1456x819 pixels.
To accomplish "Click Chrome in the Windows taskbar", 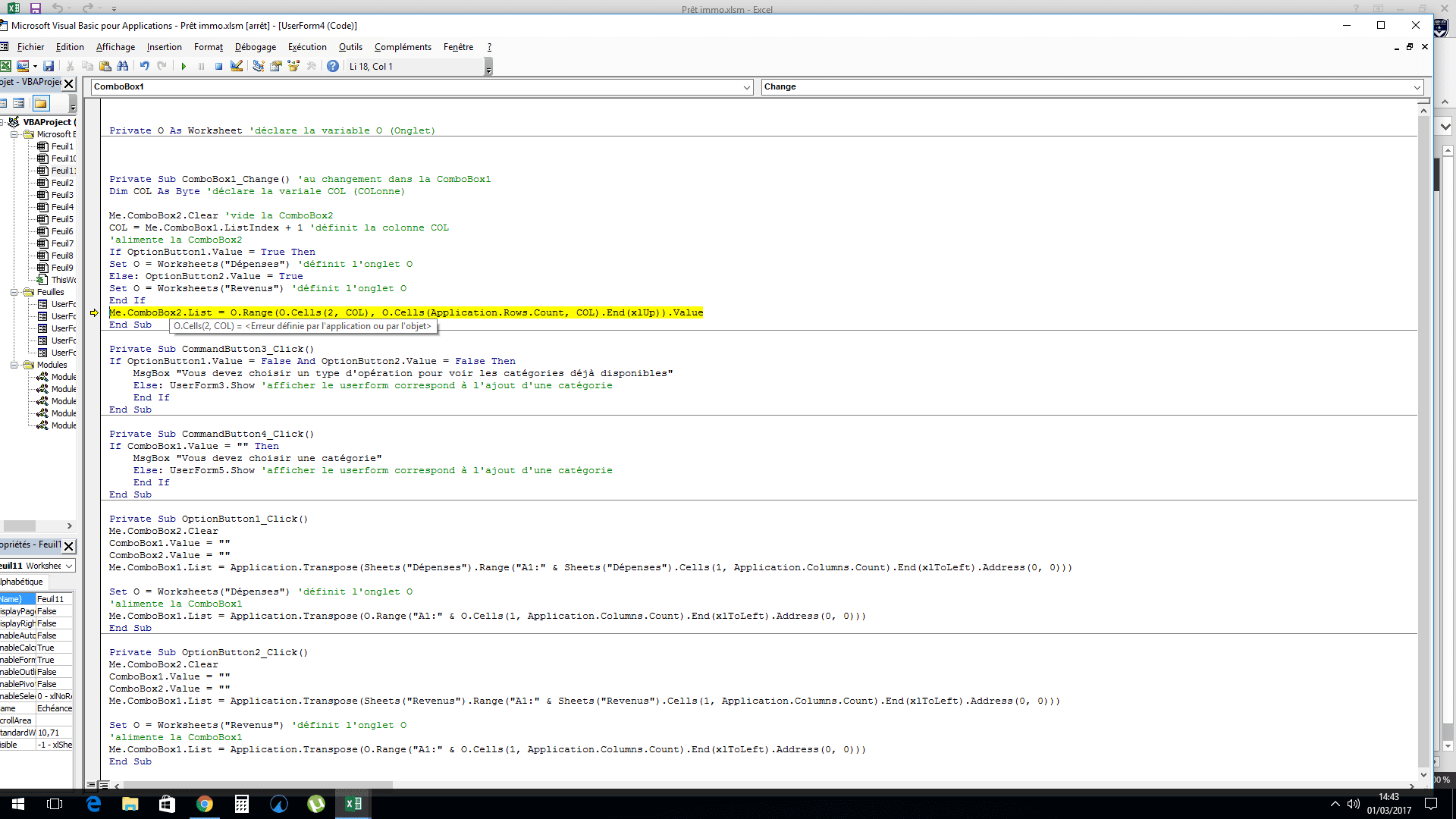I will [x=205, y=804].
